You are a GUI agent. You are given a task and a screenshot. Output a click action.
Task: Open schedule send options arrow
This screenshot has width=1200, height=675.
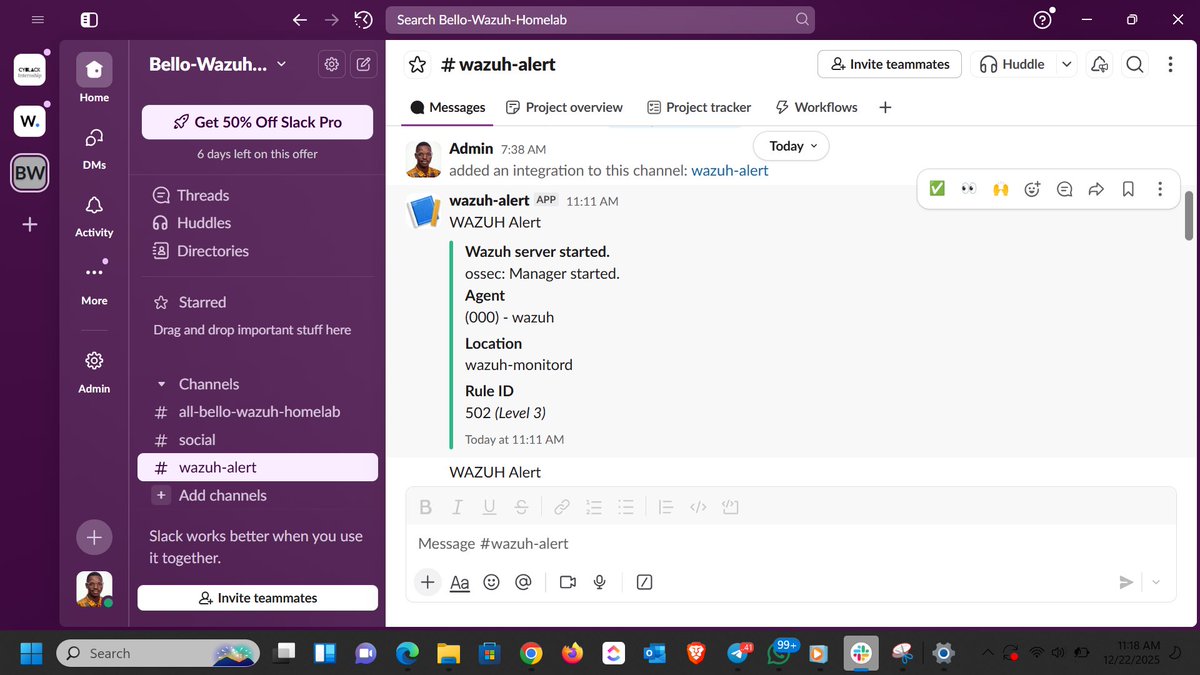click(1157, 582)
